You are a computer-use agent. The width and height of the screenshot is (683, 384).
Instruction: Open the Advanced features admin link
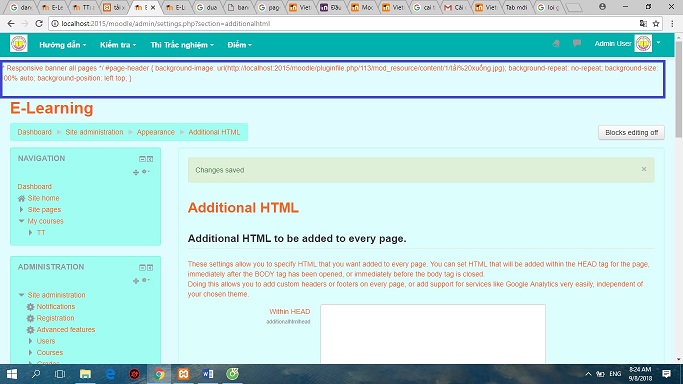pyautogui.click(x=66, y=330)
